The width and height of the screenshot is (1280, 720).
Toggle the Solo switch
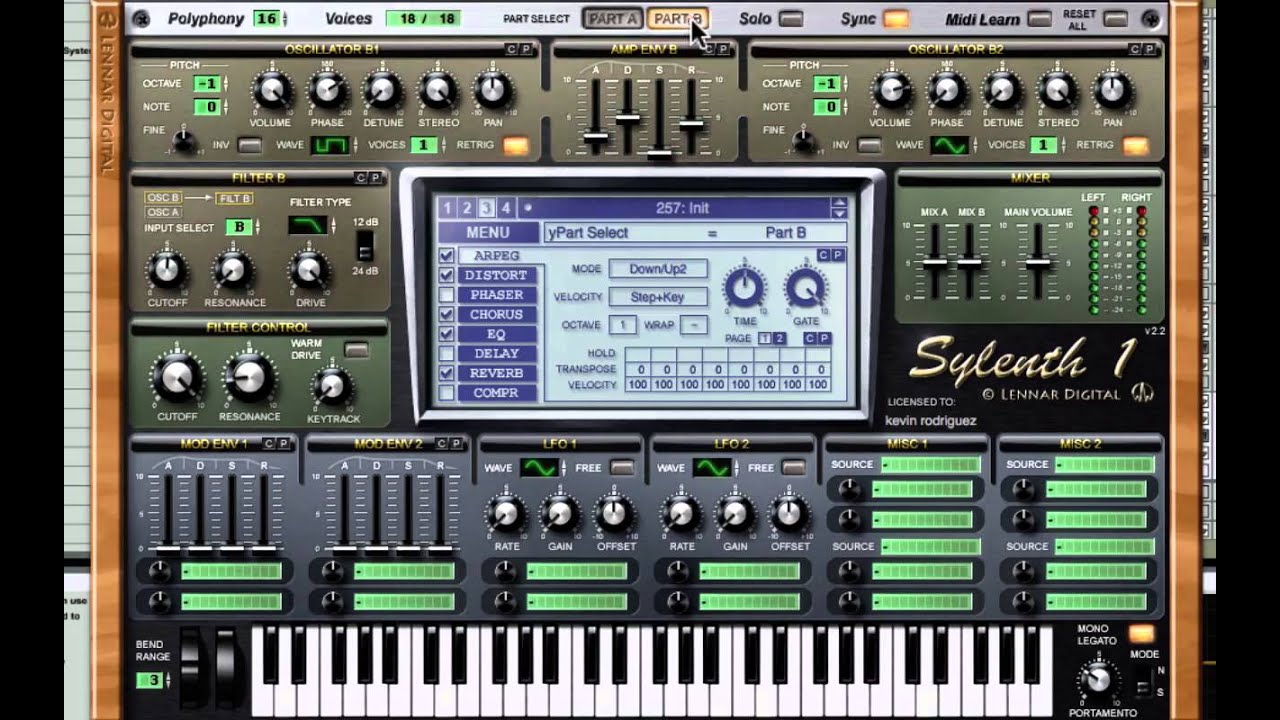tap(790, 19)
